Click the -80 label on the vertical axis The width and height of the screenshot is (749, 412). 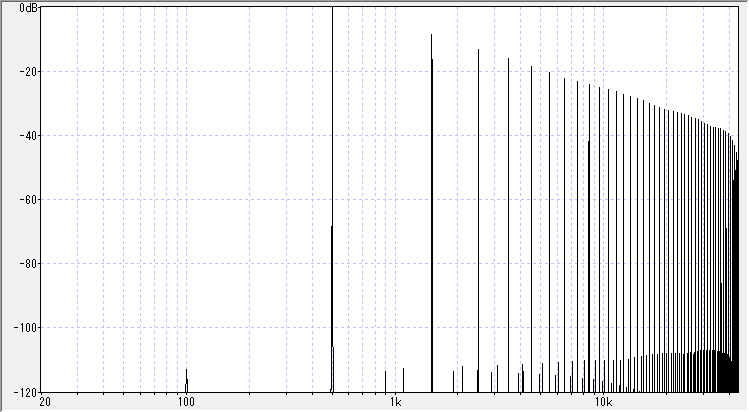pyautogui.click(x=28, y=264)
